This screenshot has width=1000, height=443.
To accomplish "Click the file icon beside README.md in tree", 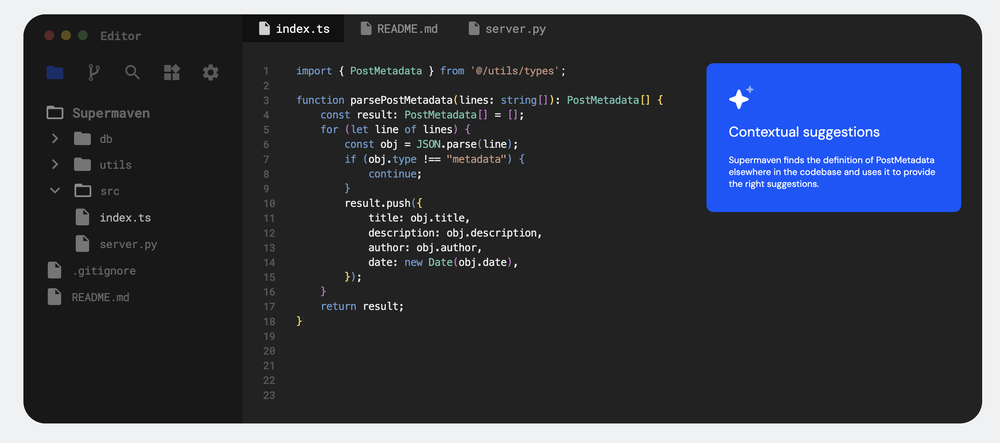I will pyautogui.click(x=55, y=297).
